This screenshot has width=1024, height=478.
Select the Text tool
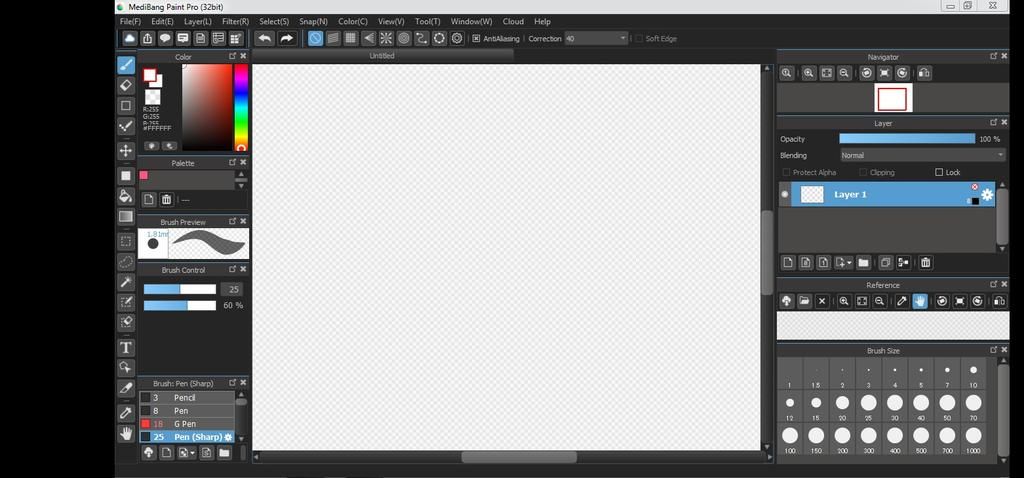pos(126,347)
